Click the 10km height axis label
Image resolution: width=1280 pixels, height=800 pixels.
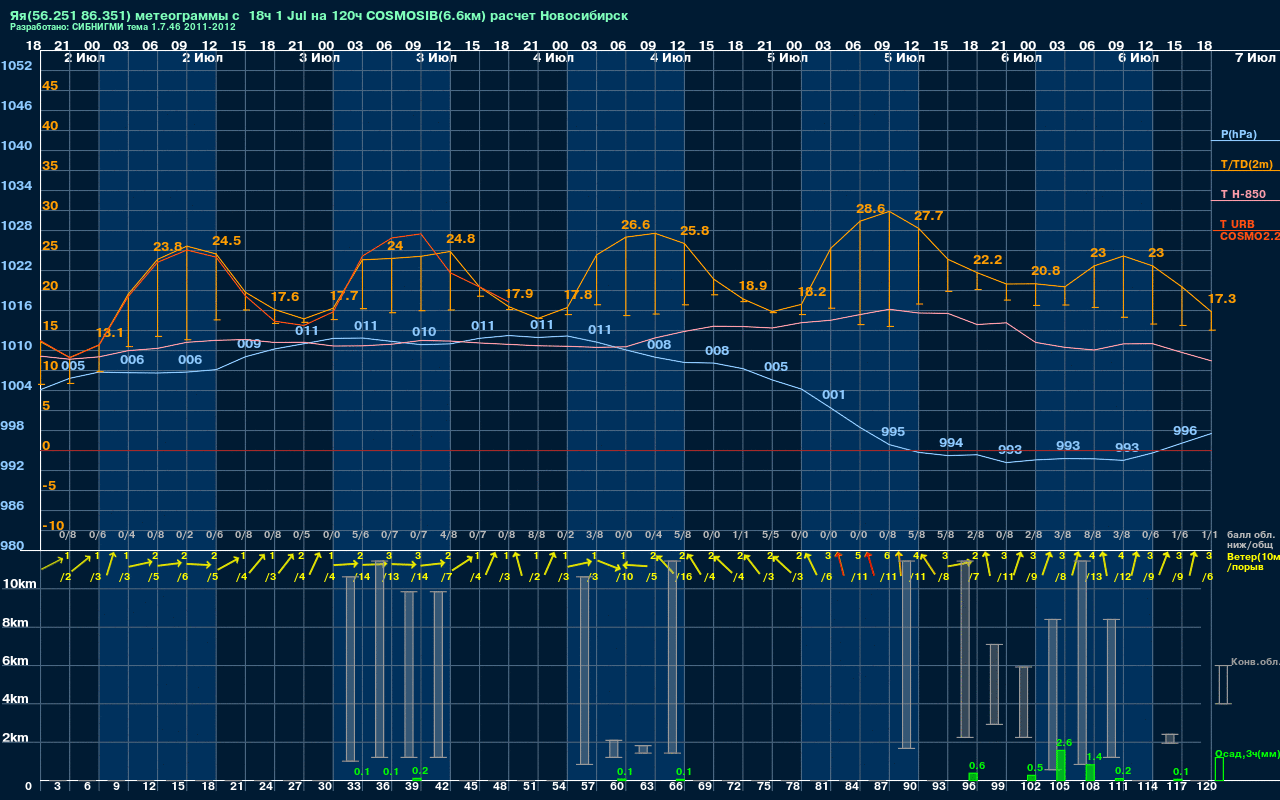pos(20,584)
